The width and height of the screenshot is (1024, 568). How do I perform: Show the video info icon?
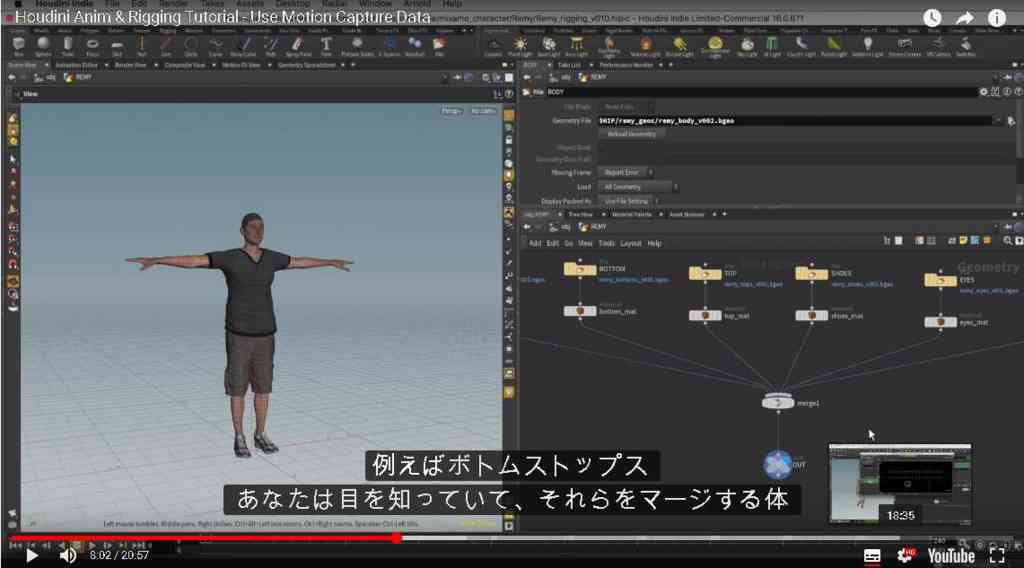pyautogui.click(x=997, y=18)
